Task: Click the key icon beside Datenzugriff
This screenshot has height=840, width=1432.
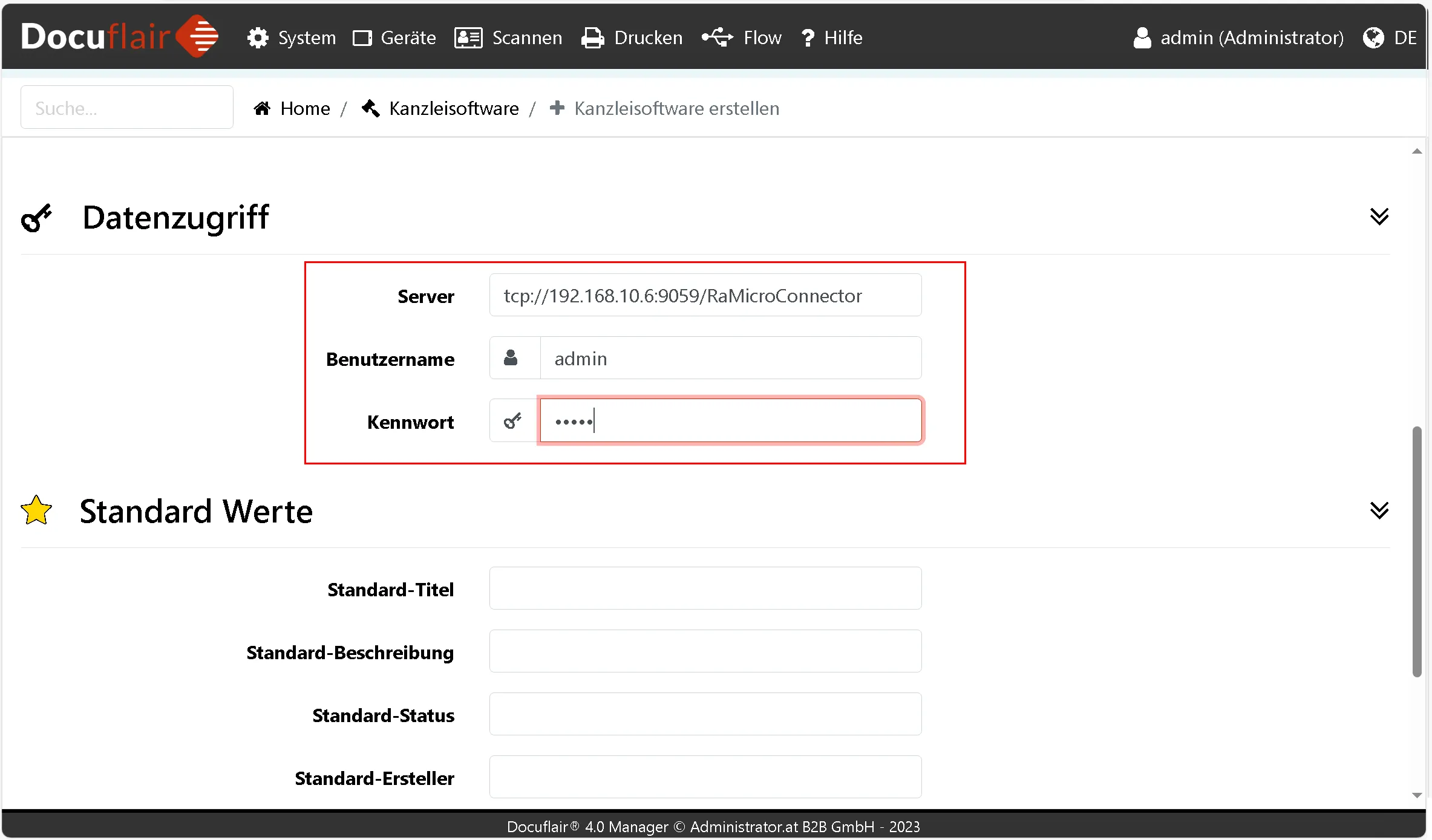Action: click(36, 218)
